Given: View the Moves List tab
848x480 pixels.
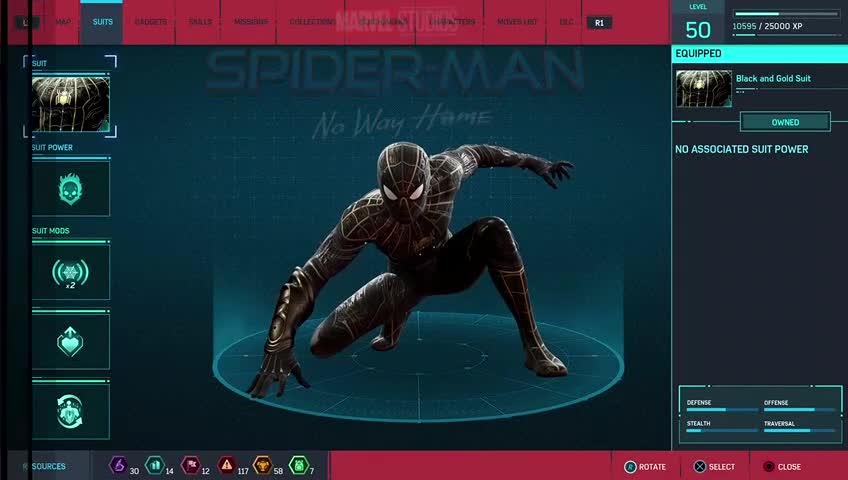Looking at the screenshot, I should tap(517, 22).
